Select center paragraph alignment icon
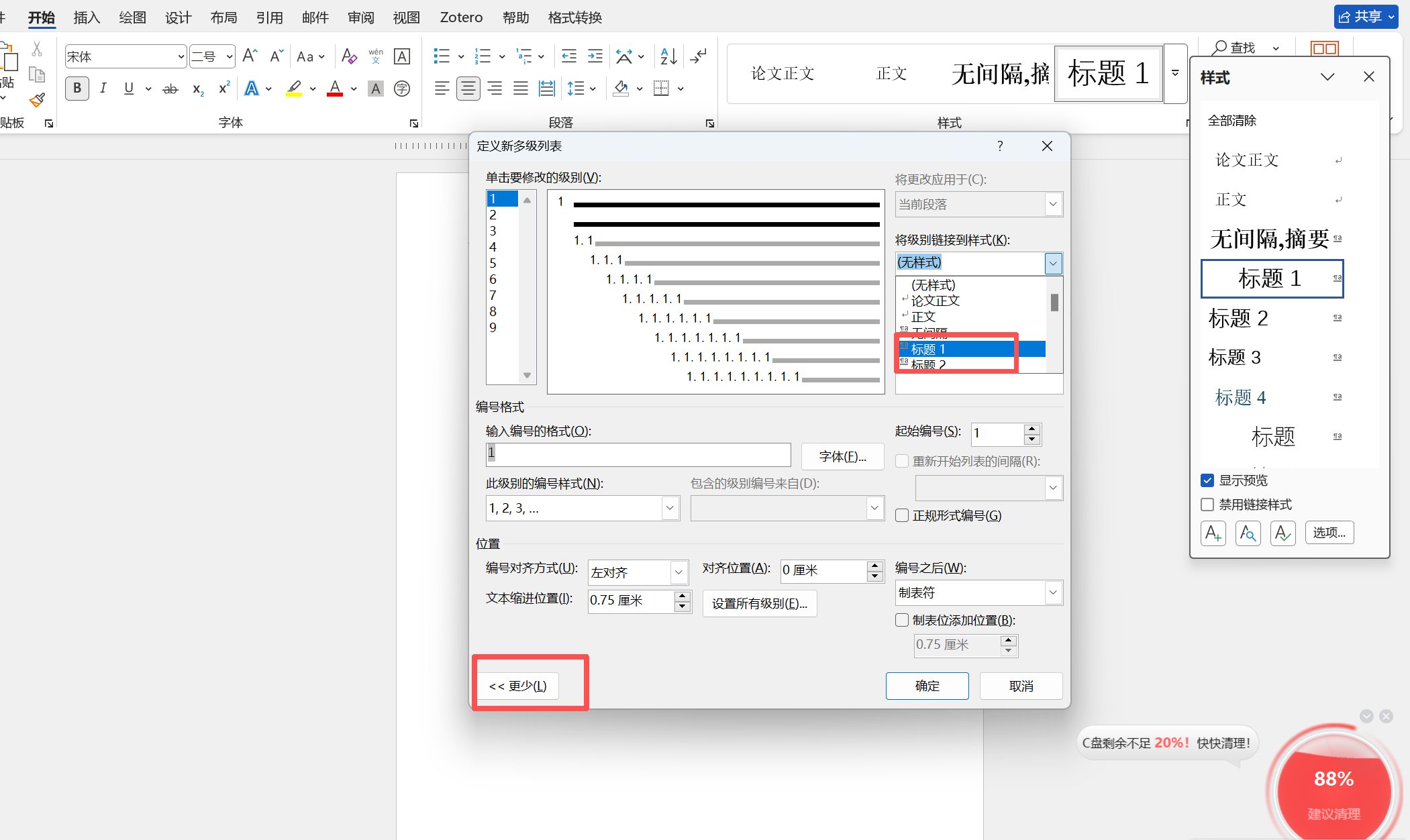This screenshot has height=840, width=1410. coord(468,89)
